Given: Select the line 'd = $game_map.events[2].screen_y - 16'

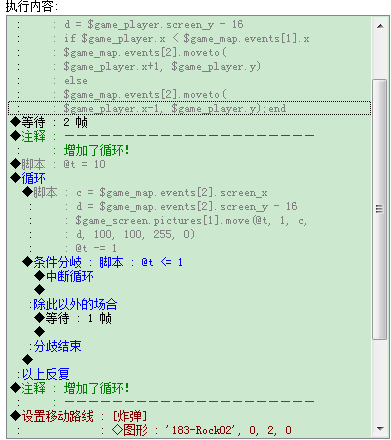Looking at the screenshot, I should (x=187, y=206).
